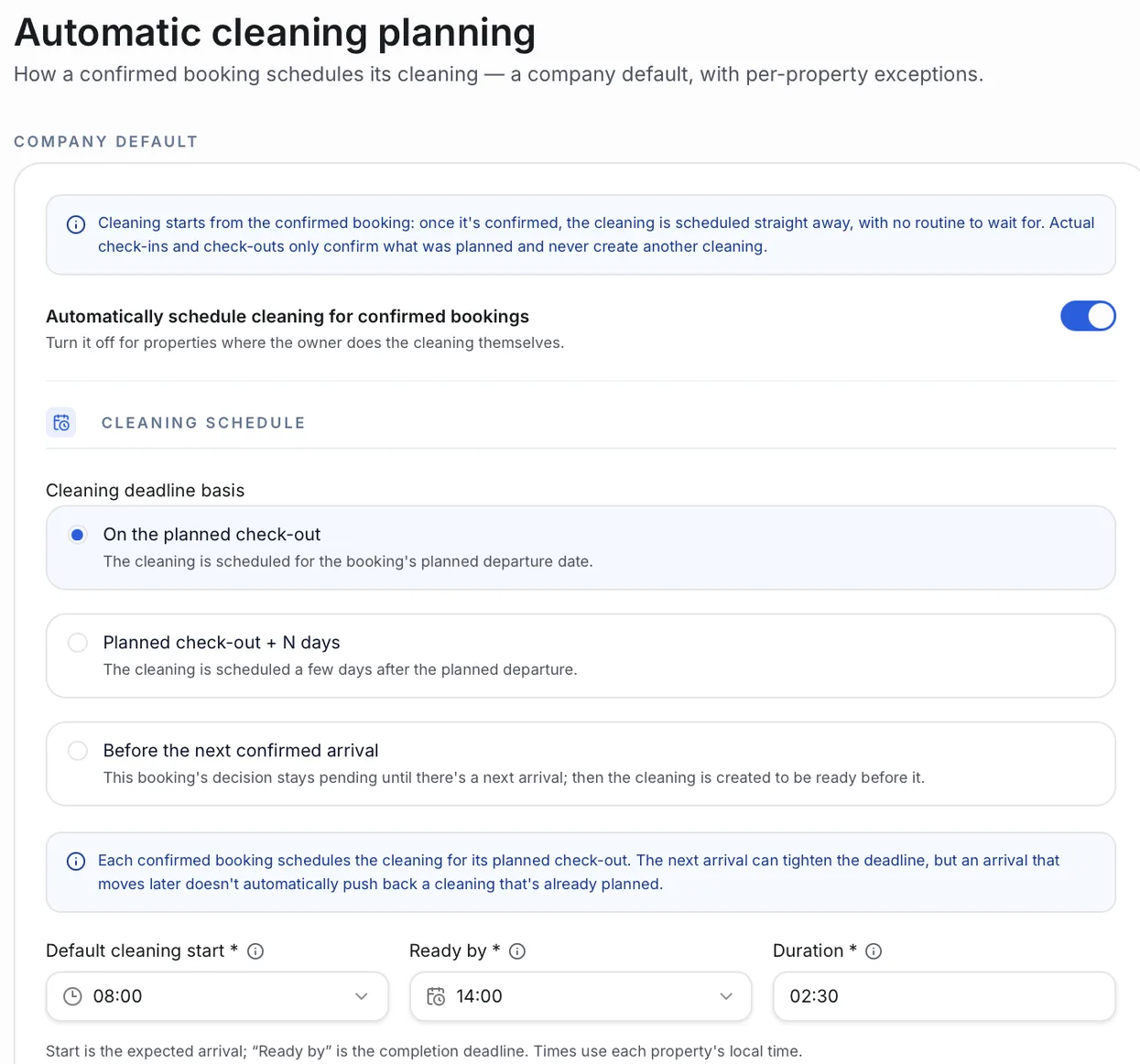Select the On the planned check-out radio

[x=78, y=535]
